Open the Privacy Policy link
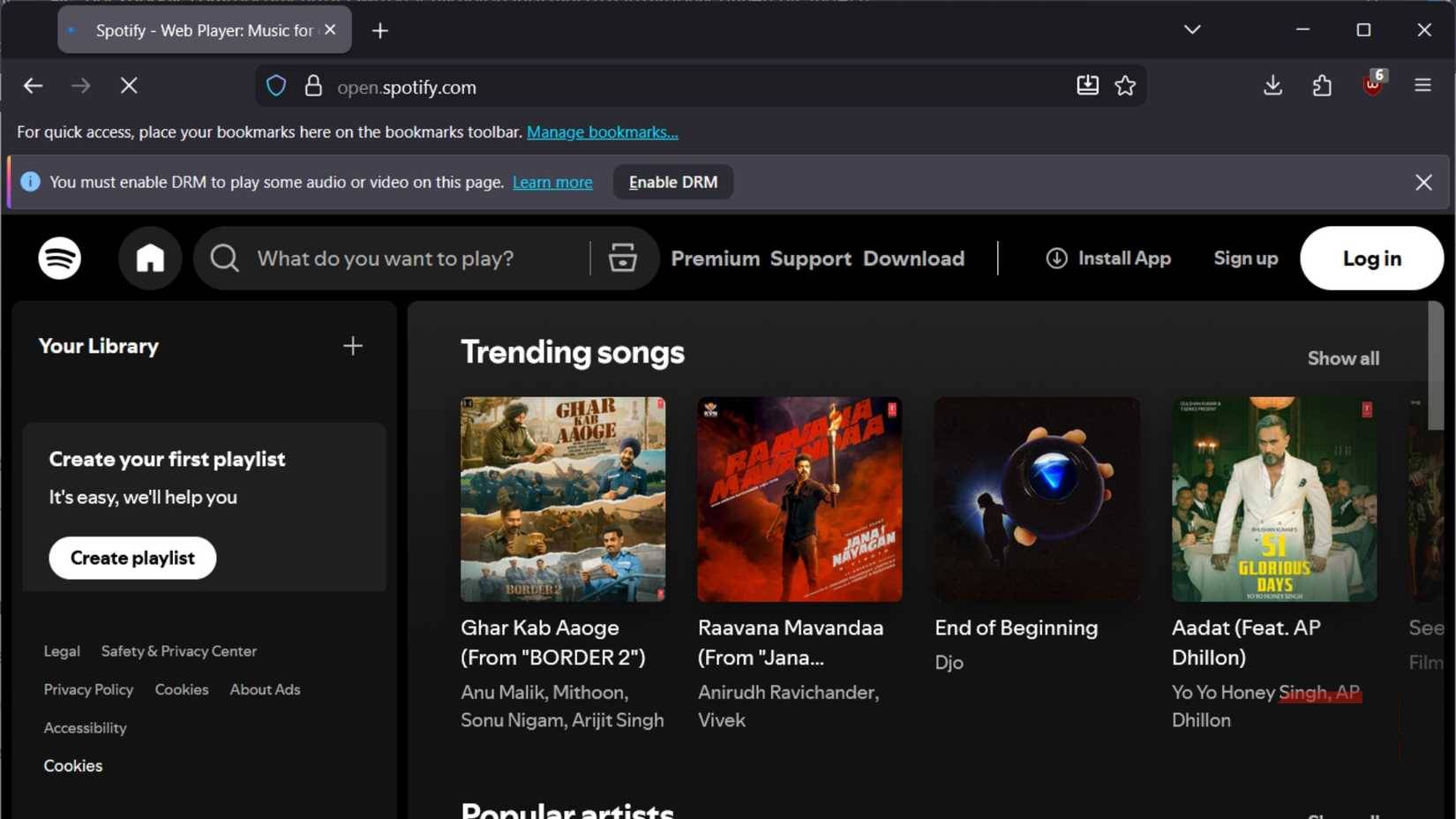 (87, 689)
